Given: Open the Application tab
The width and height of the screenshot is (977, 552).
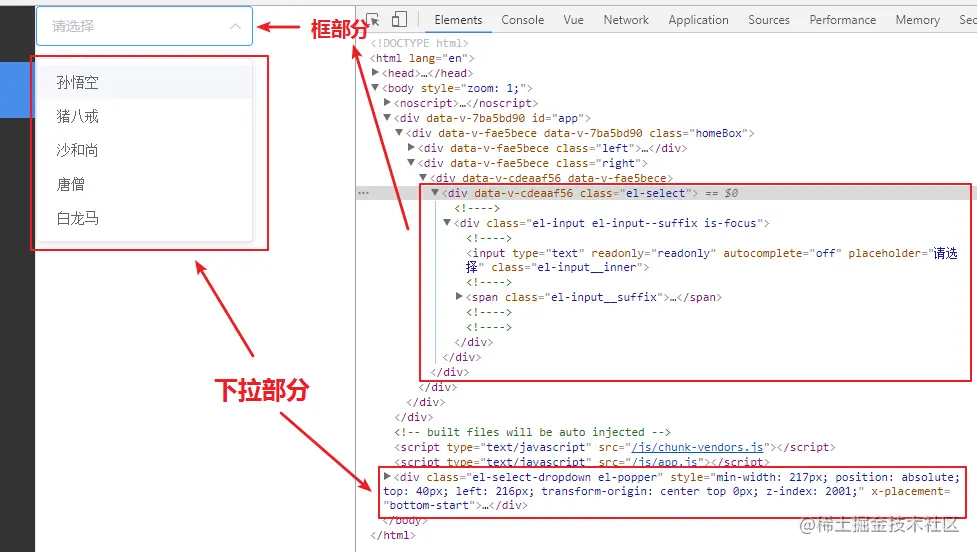Looking at the screenshot, I should point(698,20).
